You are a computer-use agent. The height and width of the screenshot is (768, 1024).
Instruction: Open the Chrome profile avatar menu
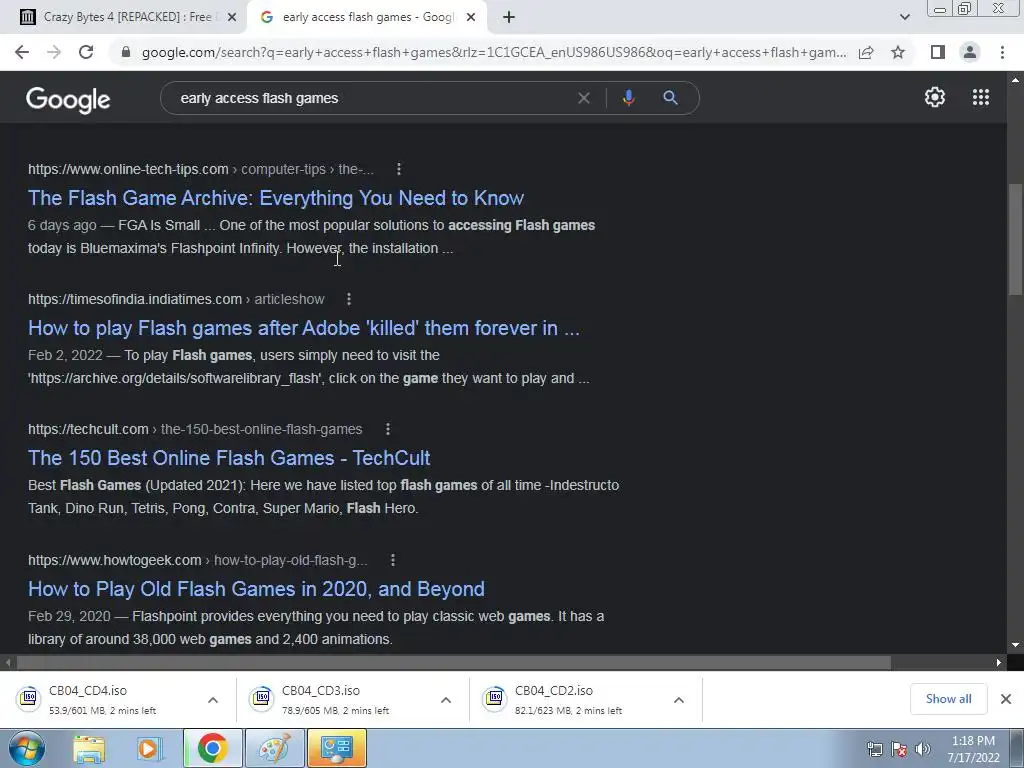pyautogui.click(x=970, y=52)
